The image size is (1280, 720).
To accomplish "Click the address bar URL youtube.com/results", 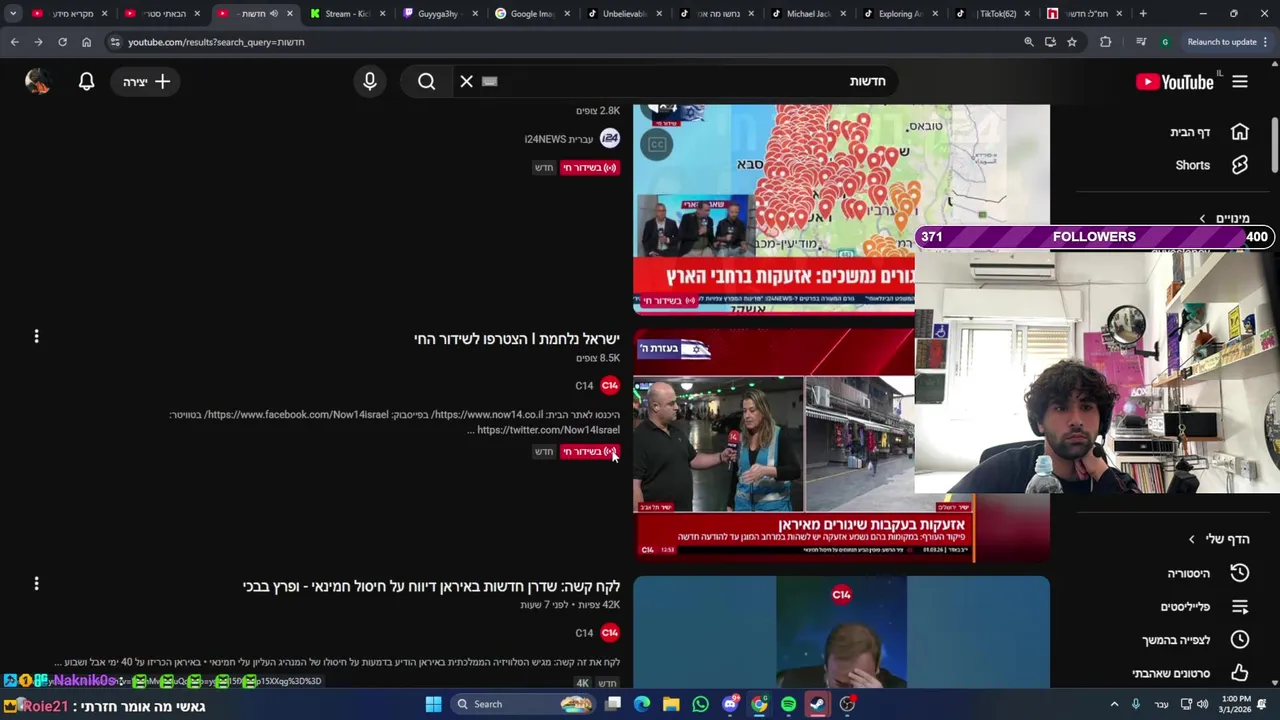I will click(216, 42).
